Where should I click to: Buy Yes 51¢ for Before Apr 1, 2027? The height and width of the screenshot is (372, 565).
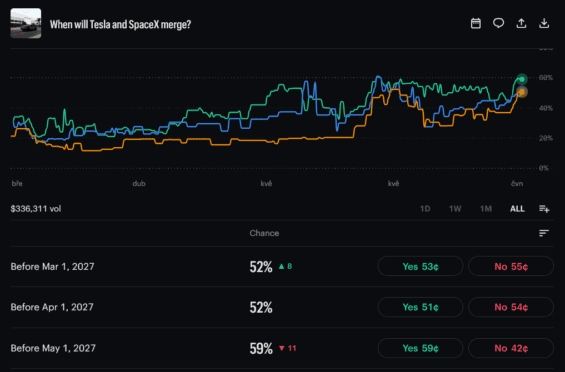click(x=420, y=307)
